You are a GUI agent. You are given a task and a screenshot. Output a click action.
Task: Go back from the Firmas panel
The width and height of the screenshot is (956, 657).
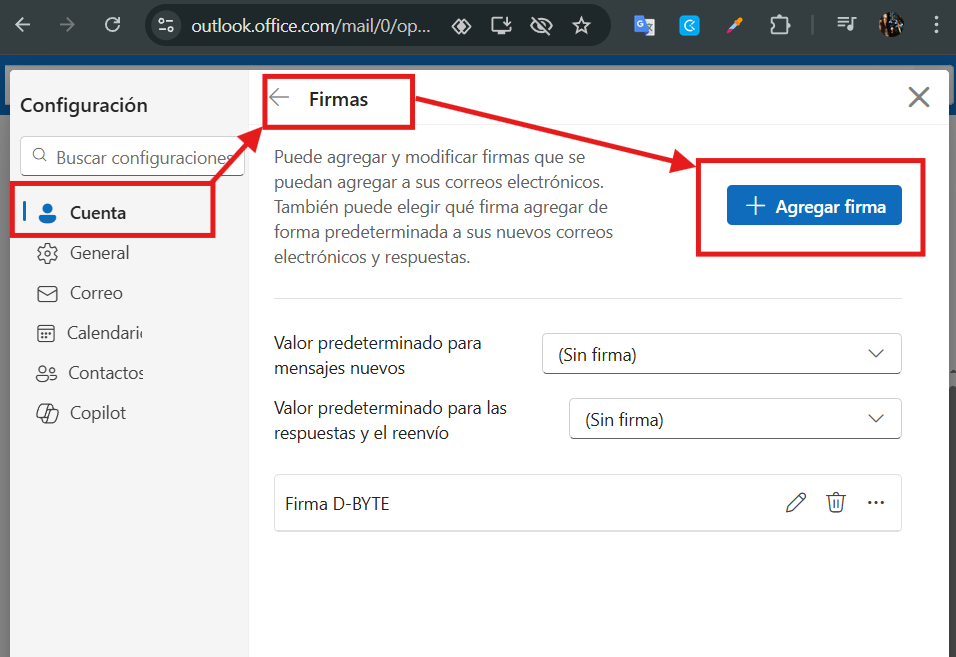(279, 98)
